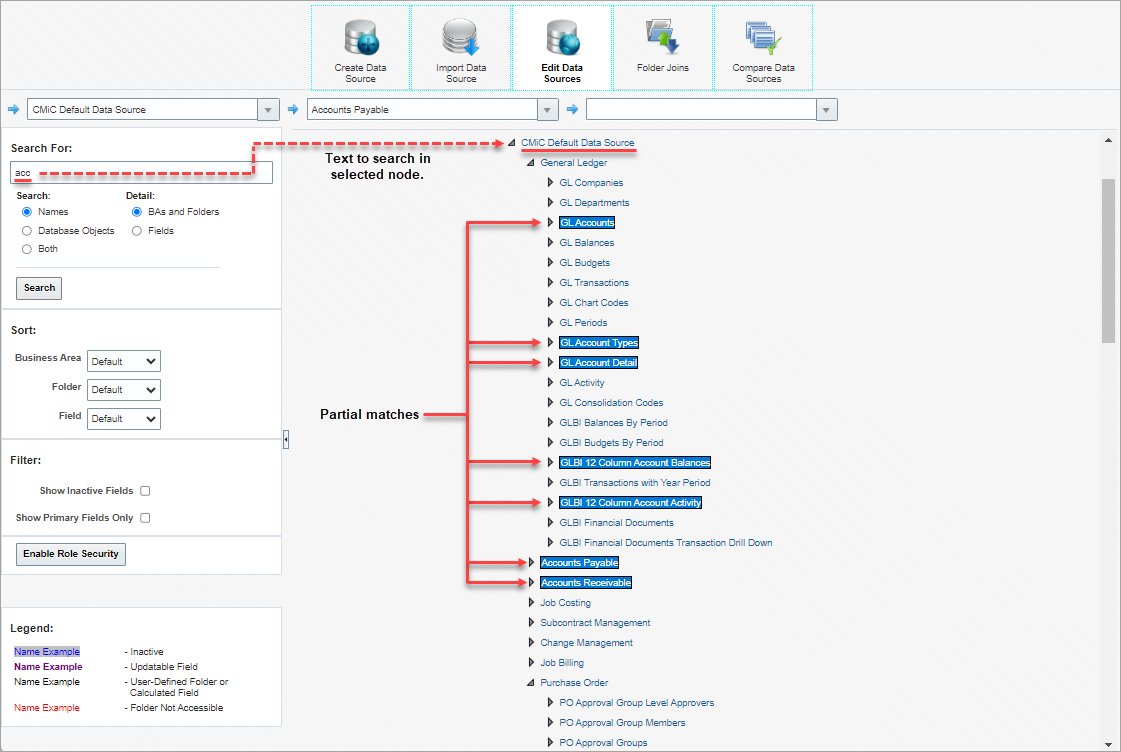Image resolution: width=1121 pixels, height=752 pixels.
Task: Expand the Accounts Payable tree node
Action: pyautogui.click(x=531, y=563)
